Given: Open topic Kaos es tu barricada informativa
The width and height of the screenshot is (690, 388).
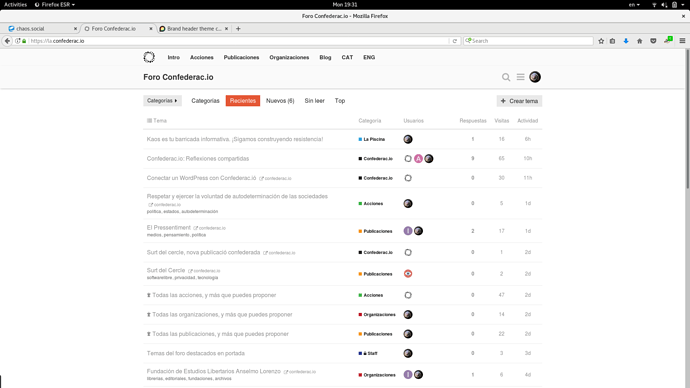Looking at the screenshot, I should [x=235, y=139].
